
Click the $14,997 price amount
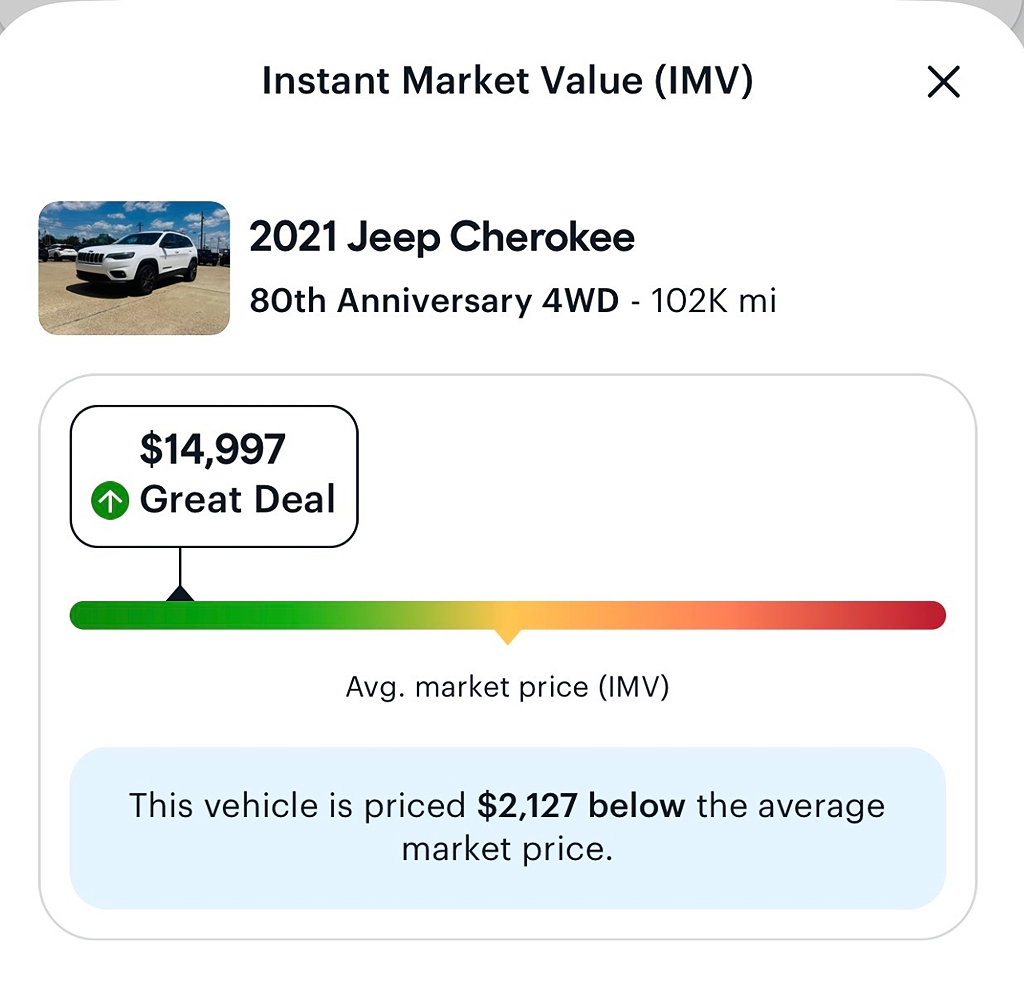point(212,449)
